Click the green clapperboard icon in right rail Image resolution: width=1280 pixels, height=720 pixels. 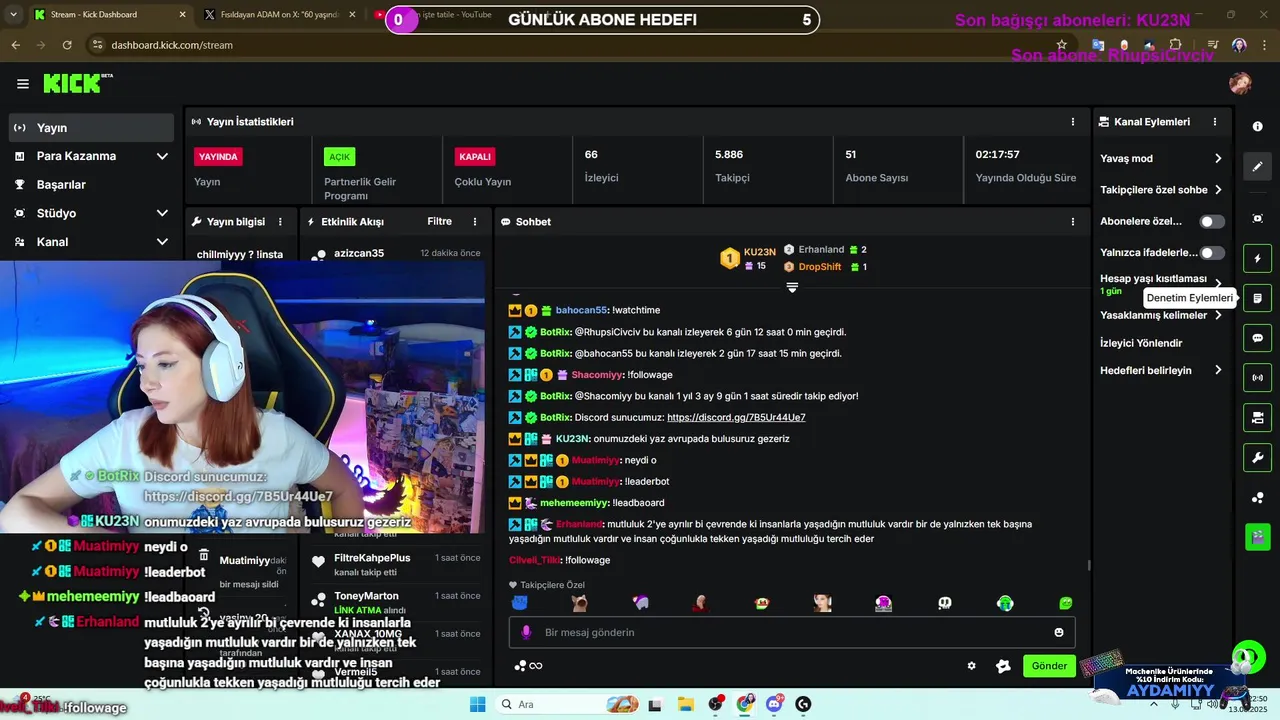pos(1257,537)
